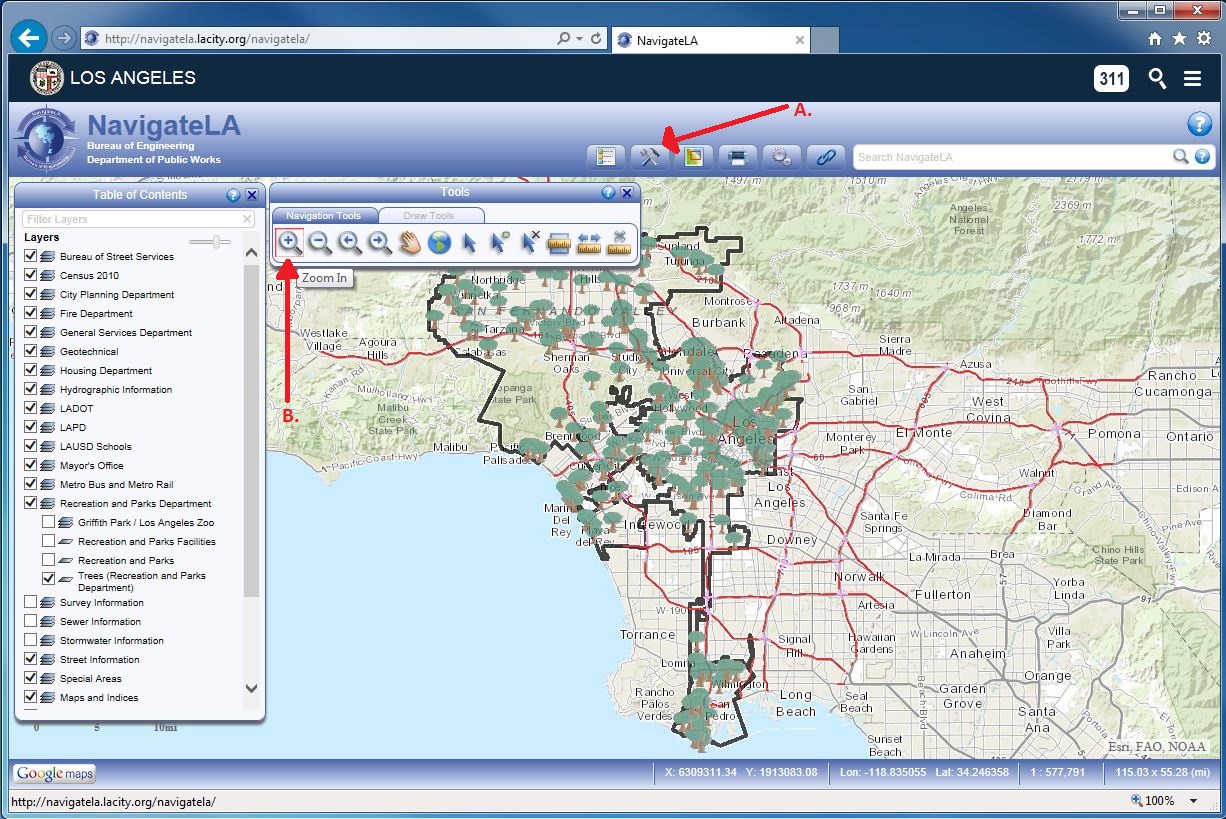This screenshot has height=819, width=1226.
Task: Expand the City Planning Department layer group icon
Action: [47, 294]
